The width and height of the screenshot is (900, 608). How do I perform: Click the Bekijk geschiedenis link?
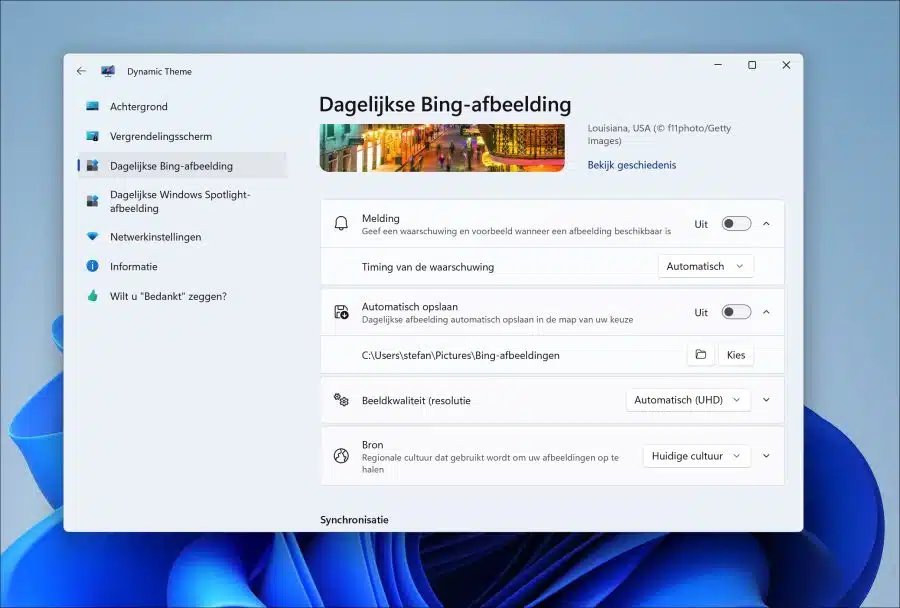631,165
